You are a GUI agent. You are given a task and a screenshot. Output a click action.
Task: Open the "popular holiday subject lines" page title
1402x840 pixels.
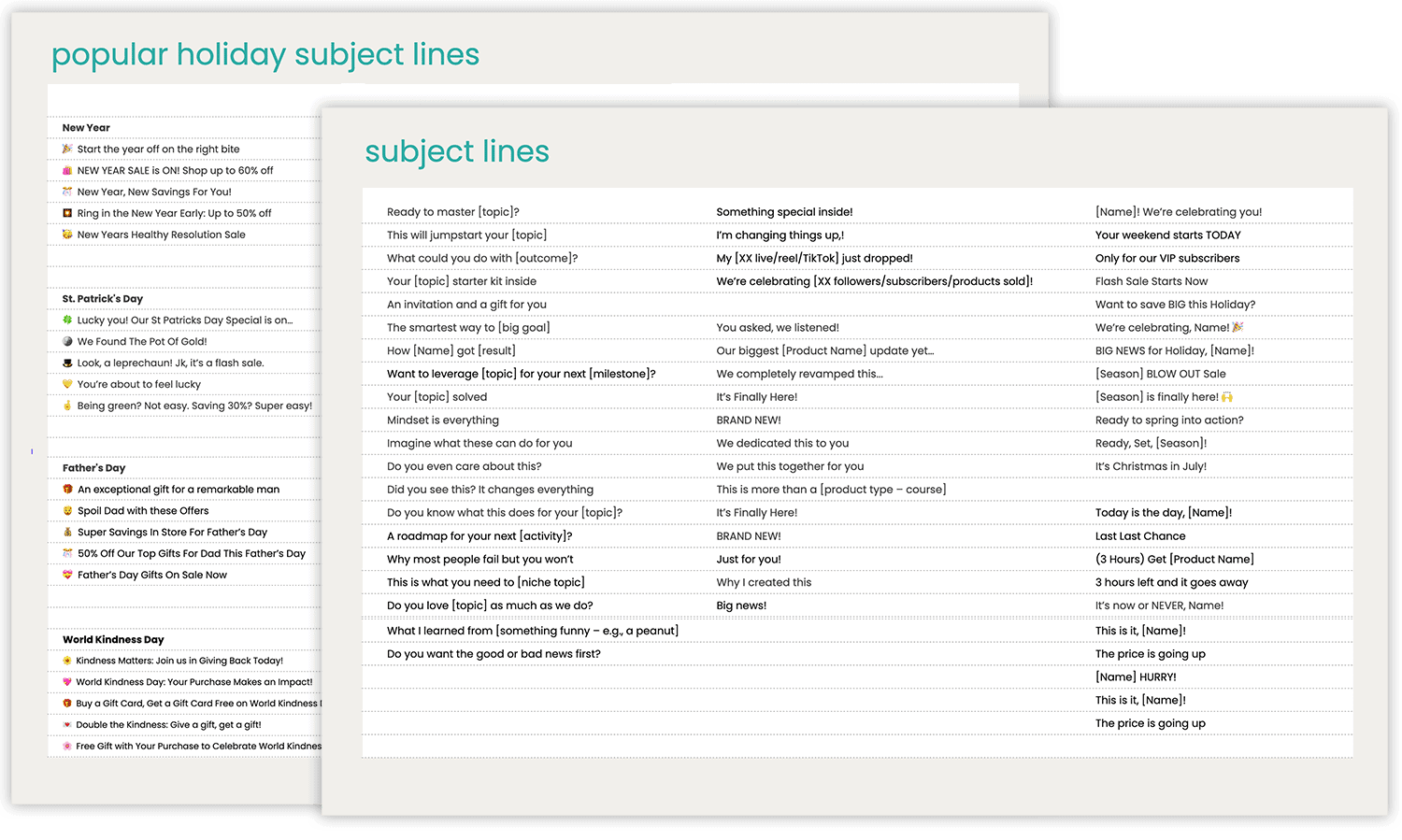click(265, 54)
